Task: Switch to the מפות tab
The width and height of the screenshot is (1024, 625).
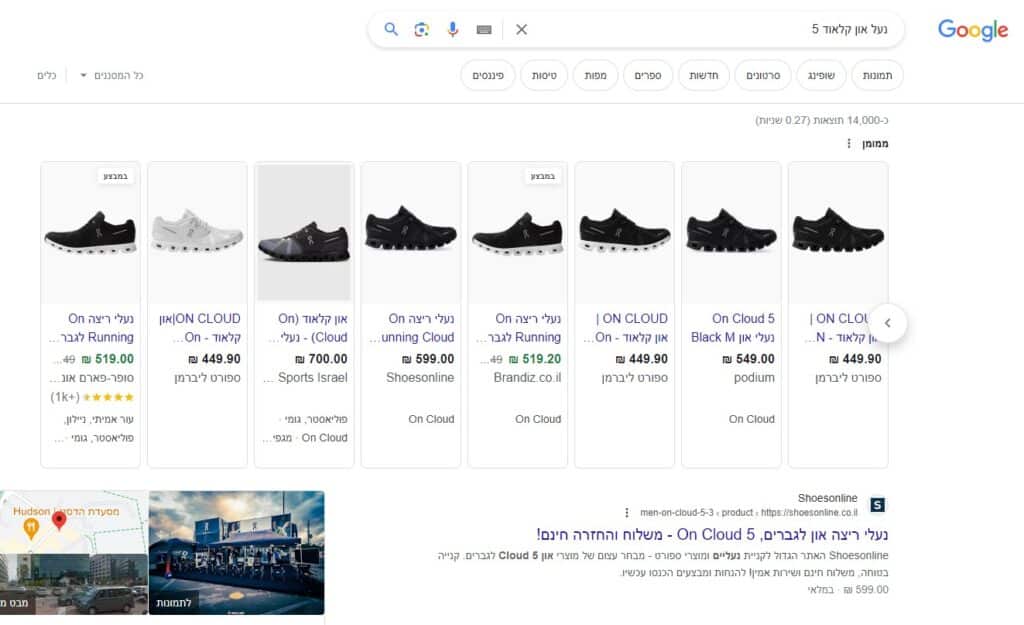Action: [595, 75]
